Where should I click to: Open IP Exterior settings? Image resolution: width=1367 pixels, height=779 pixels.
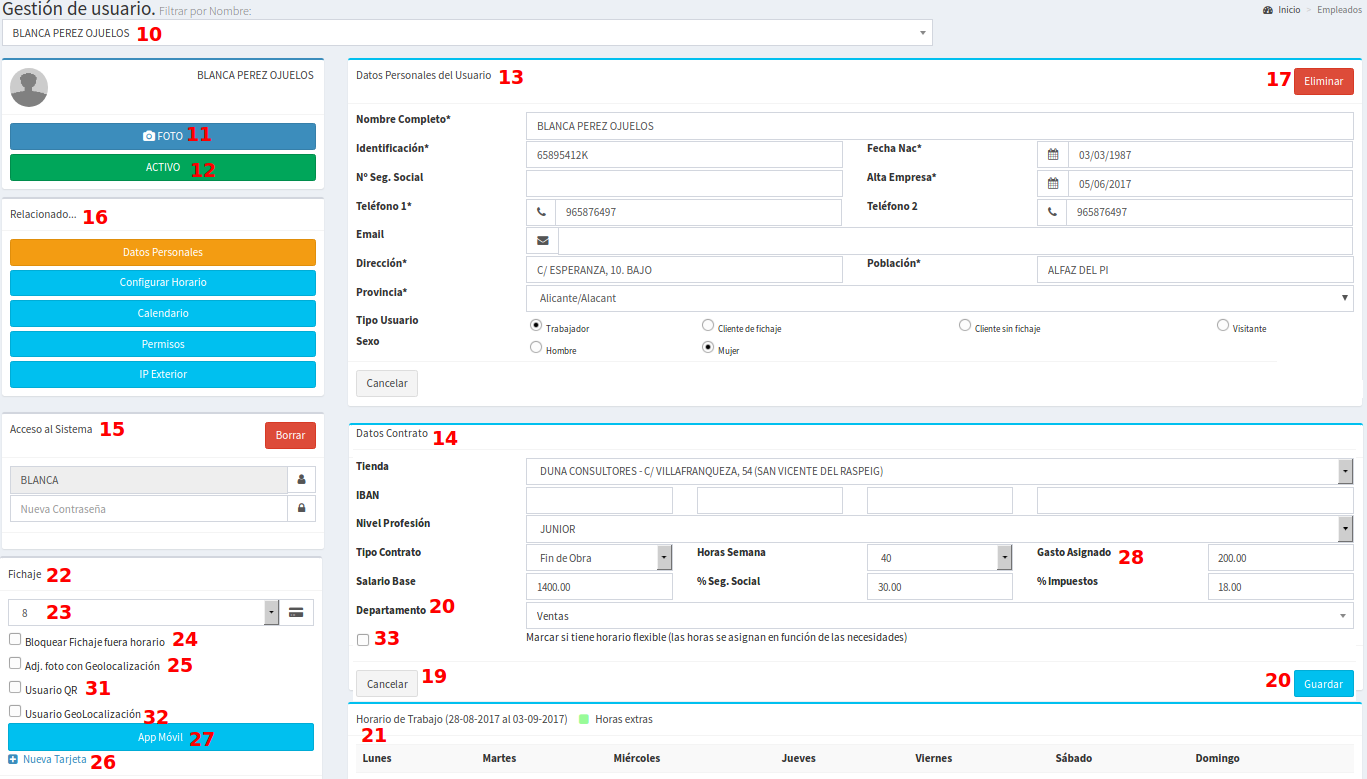[163, 374]
